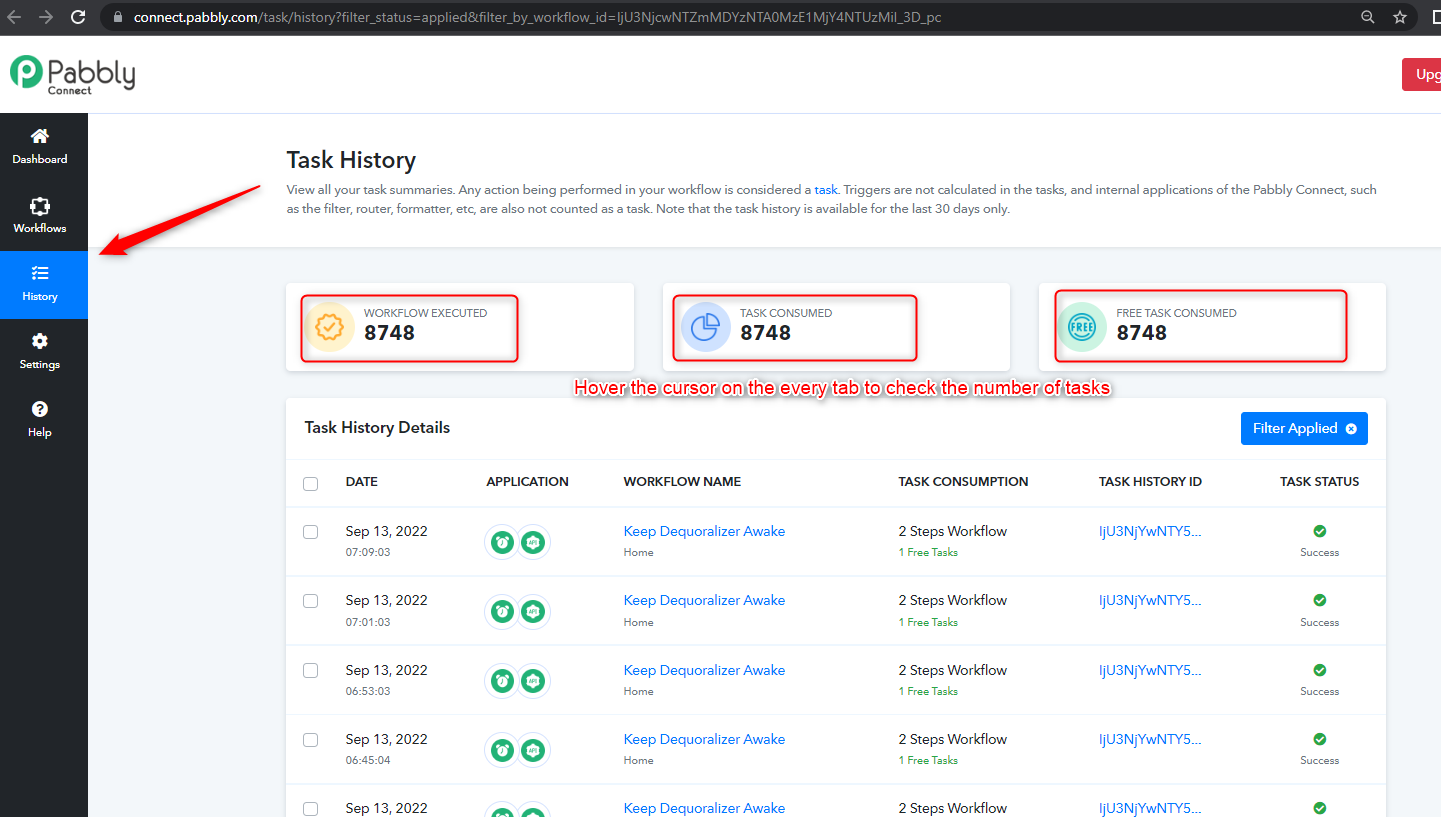Click the browser address bar URL
The height and width of the screenshot is (817, 1441).
tap(537, 17)
